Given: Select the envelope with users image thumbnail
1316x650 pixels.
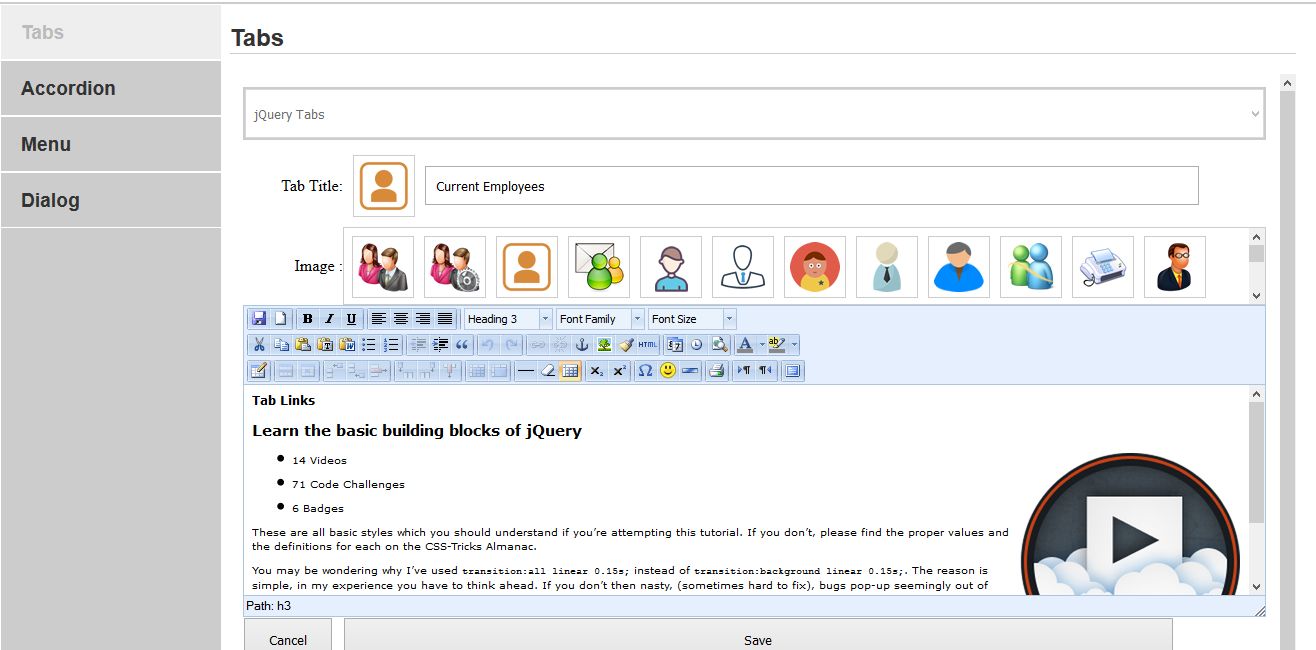Looking at the screenshot, I should point(599,267).
